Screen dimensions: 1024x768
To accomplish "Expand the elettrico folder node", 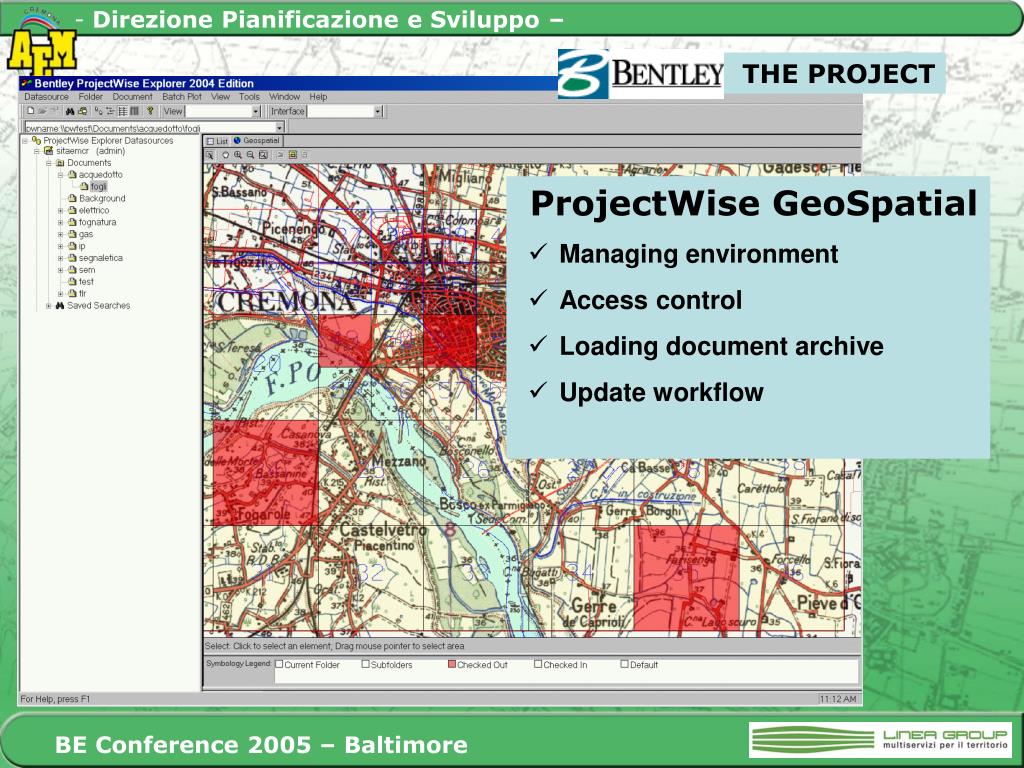I will (x=60, y=210).
